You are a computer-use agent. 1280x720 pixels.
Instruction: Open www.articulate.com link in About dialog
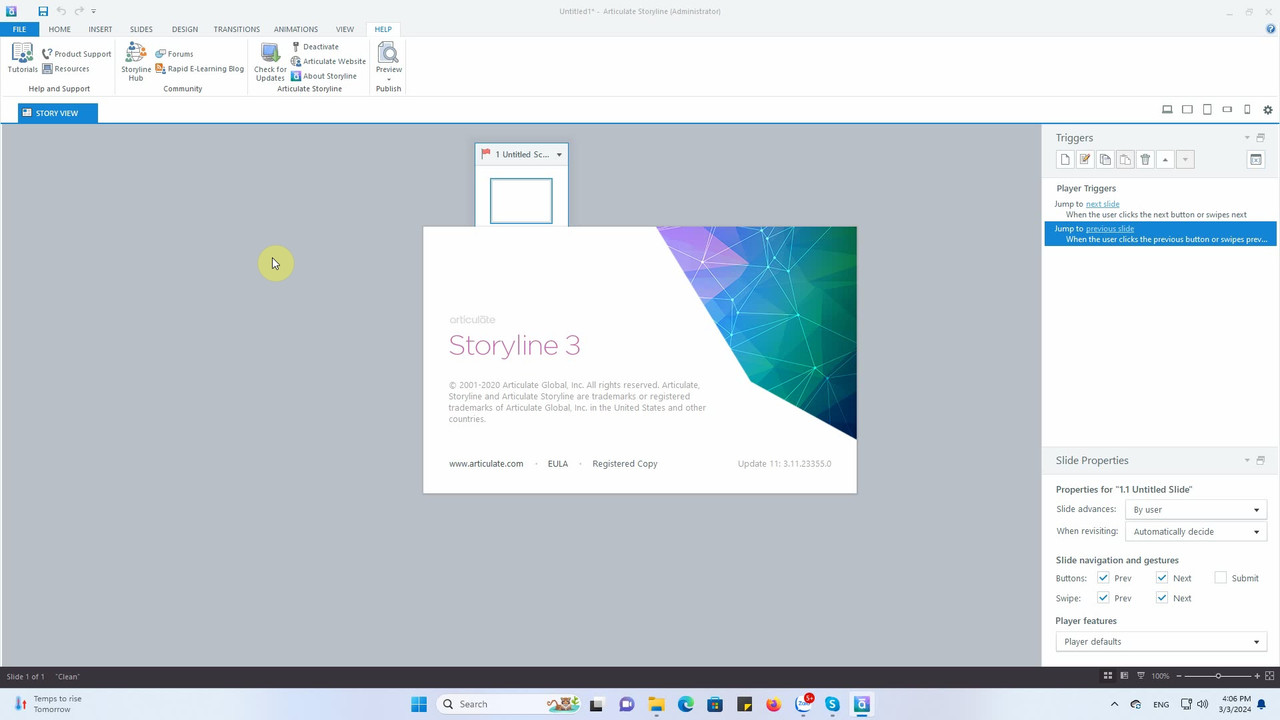coord(486,464)
